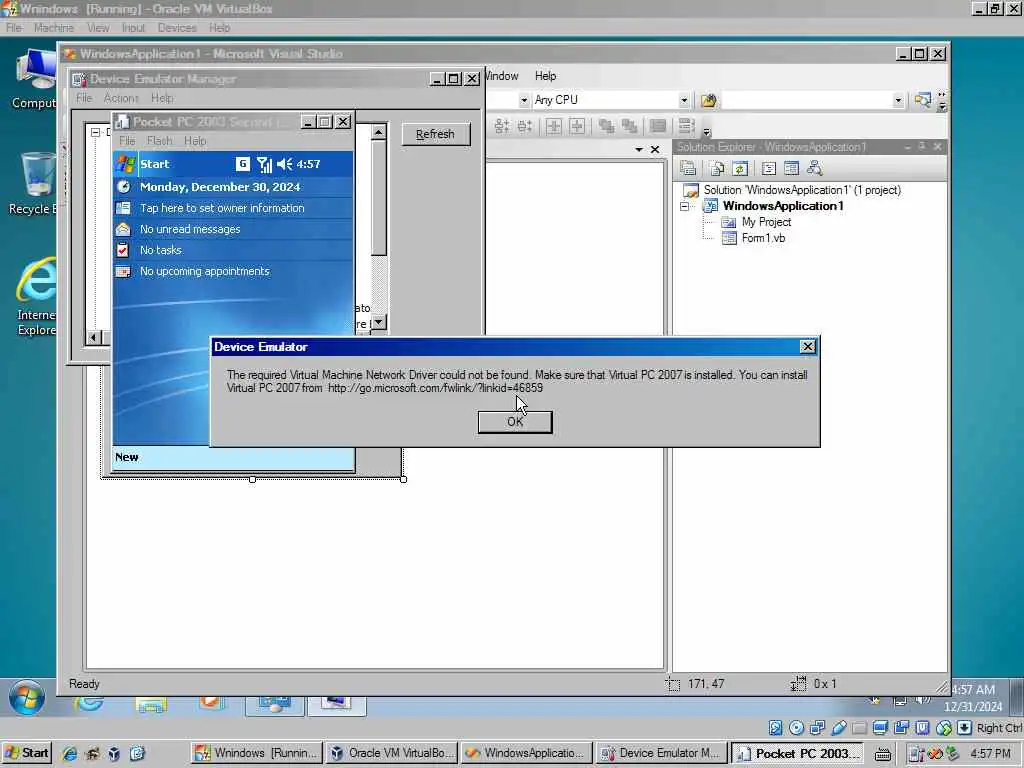This screenshot has height=768, width=1024.
Task: Click Center Horizontally layout icon
Action: pos(554,126)
